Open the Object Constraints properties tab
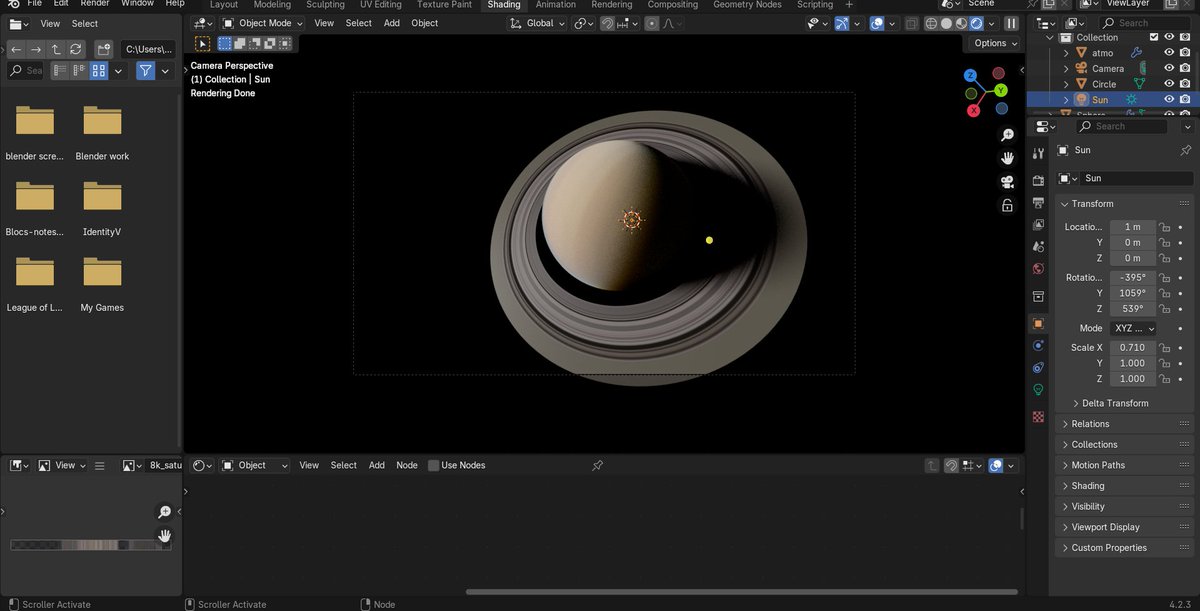Image resolution: width=1200 pixels, height=611 pixels. (1038, 368)
